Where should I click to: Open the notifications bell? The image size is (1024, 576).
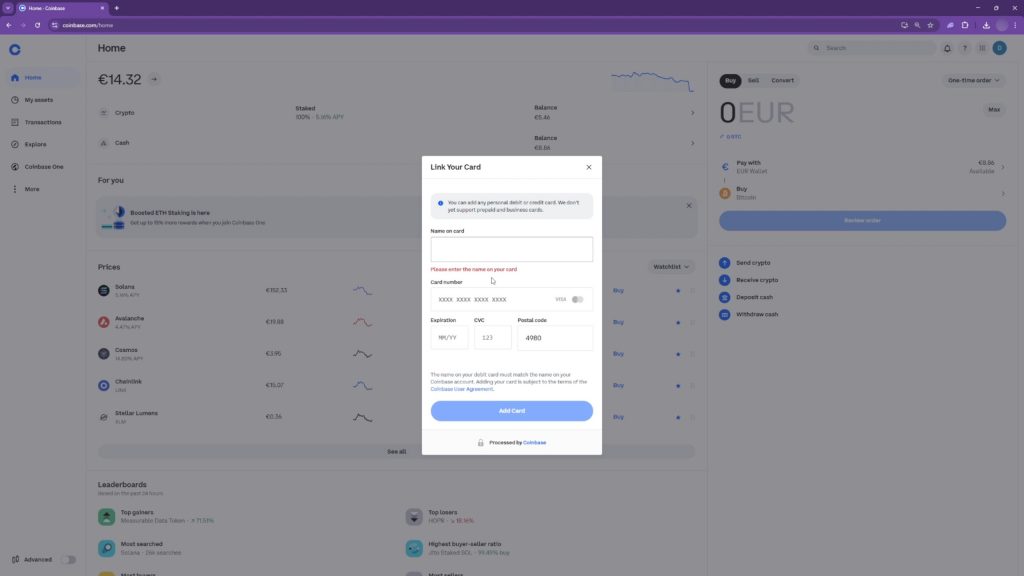pyautogui.click(x=947, y=48)
